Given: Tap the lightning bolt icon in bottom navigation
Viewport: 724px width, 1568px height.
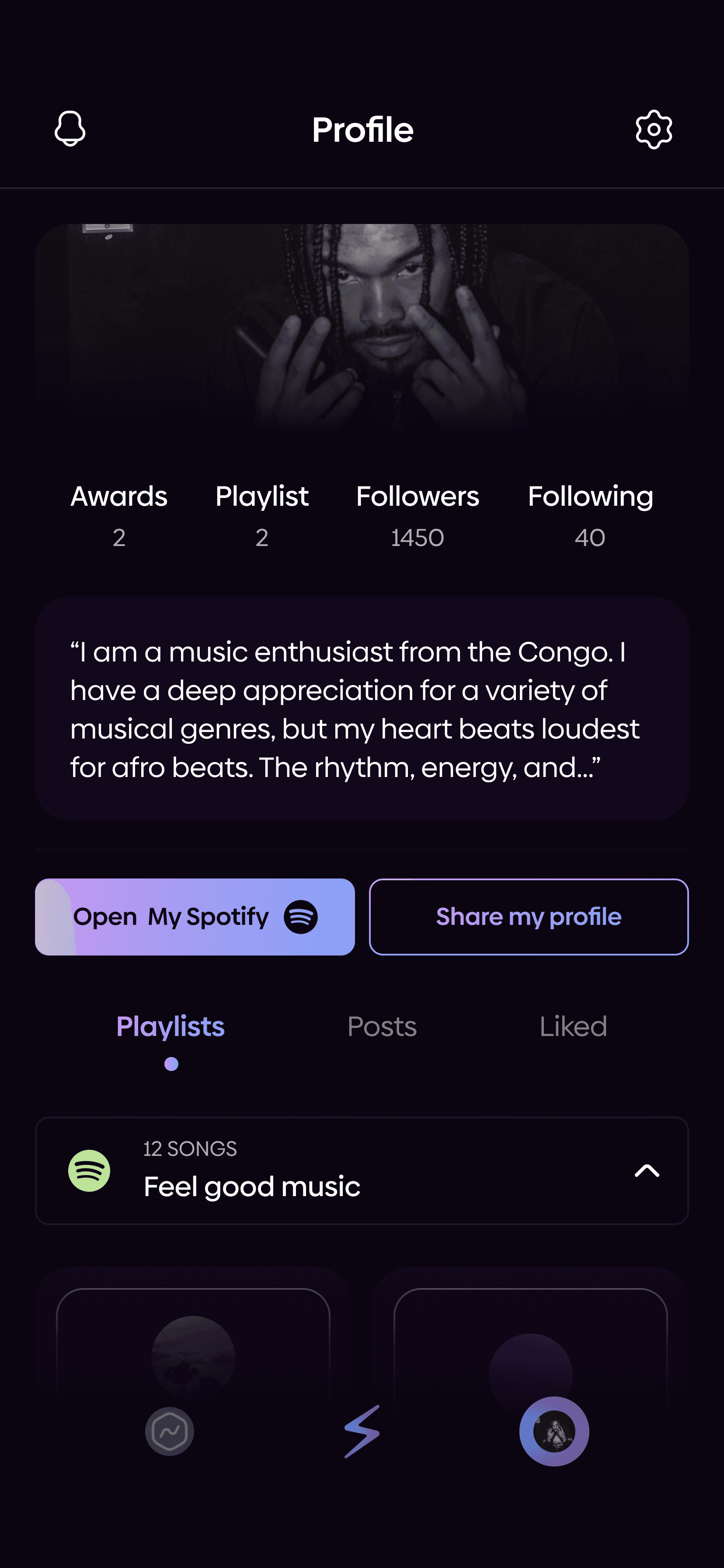Looking at the screenshot, I should pyautogui.click(x=362, y=1431).
